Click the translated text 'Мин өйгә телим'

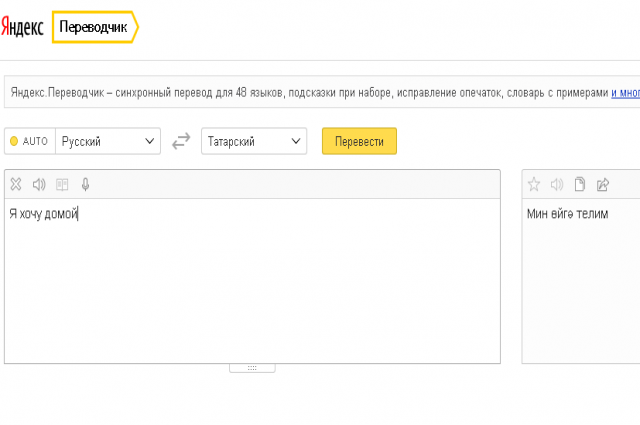pos(567,214)
